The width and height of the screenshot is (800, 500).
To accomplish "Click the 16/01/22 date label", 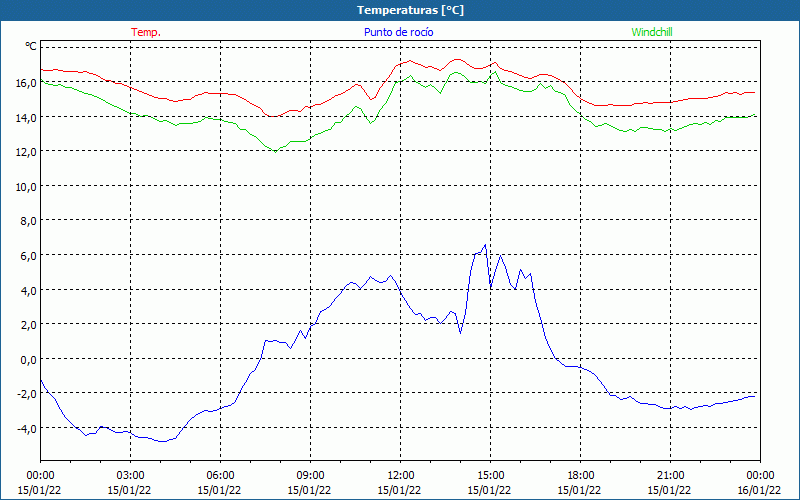I will point(759,490).
